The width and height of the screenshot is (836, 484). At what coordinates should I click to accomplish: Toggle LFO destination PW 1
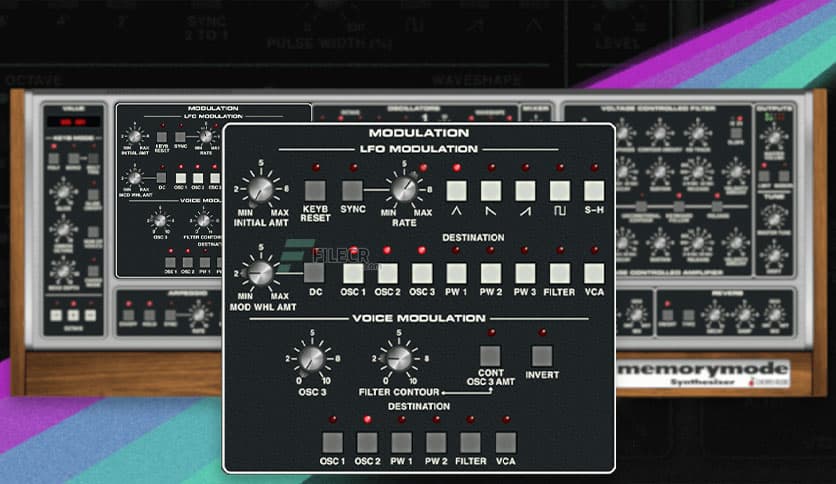click(456, 273)
